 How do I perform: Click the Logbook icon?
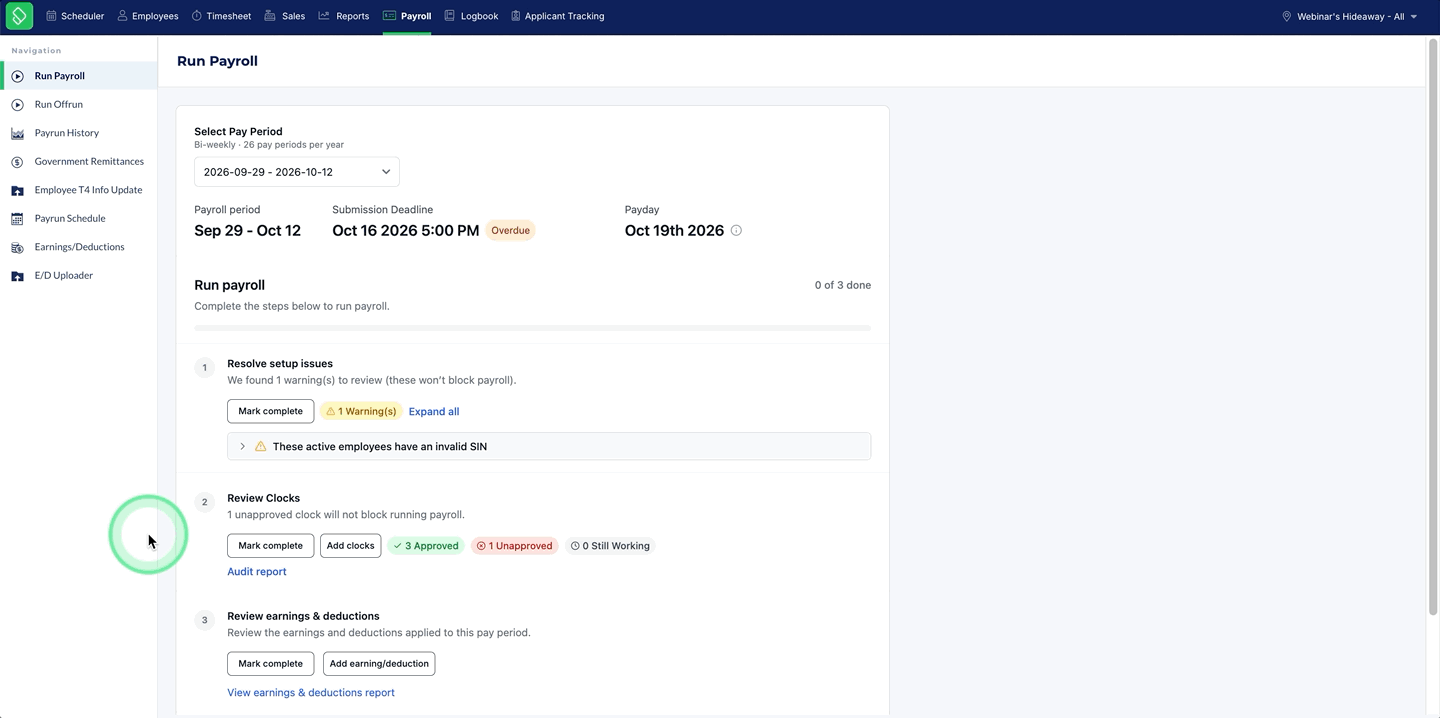point(450,16)
